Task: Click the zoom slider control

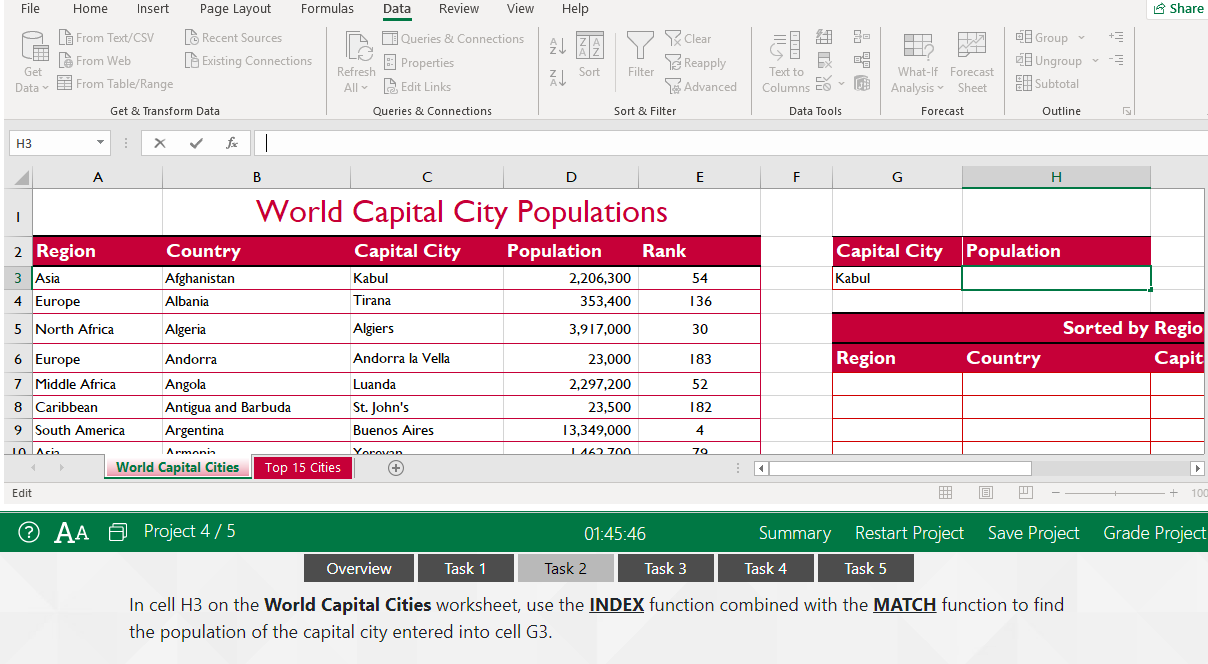Action: click(x=1114, y=493)
